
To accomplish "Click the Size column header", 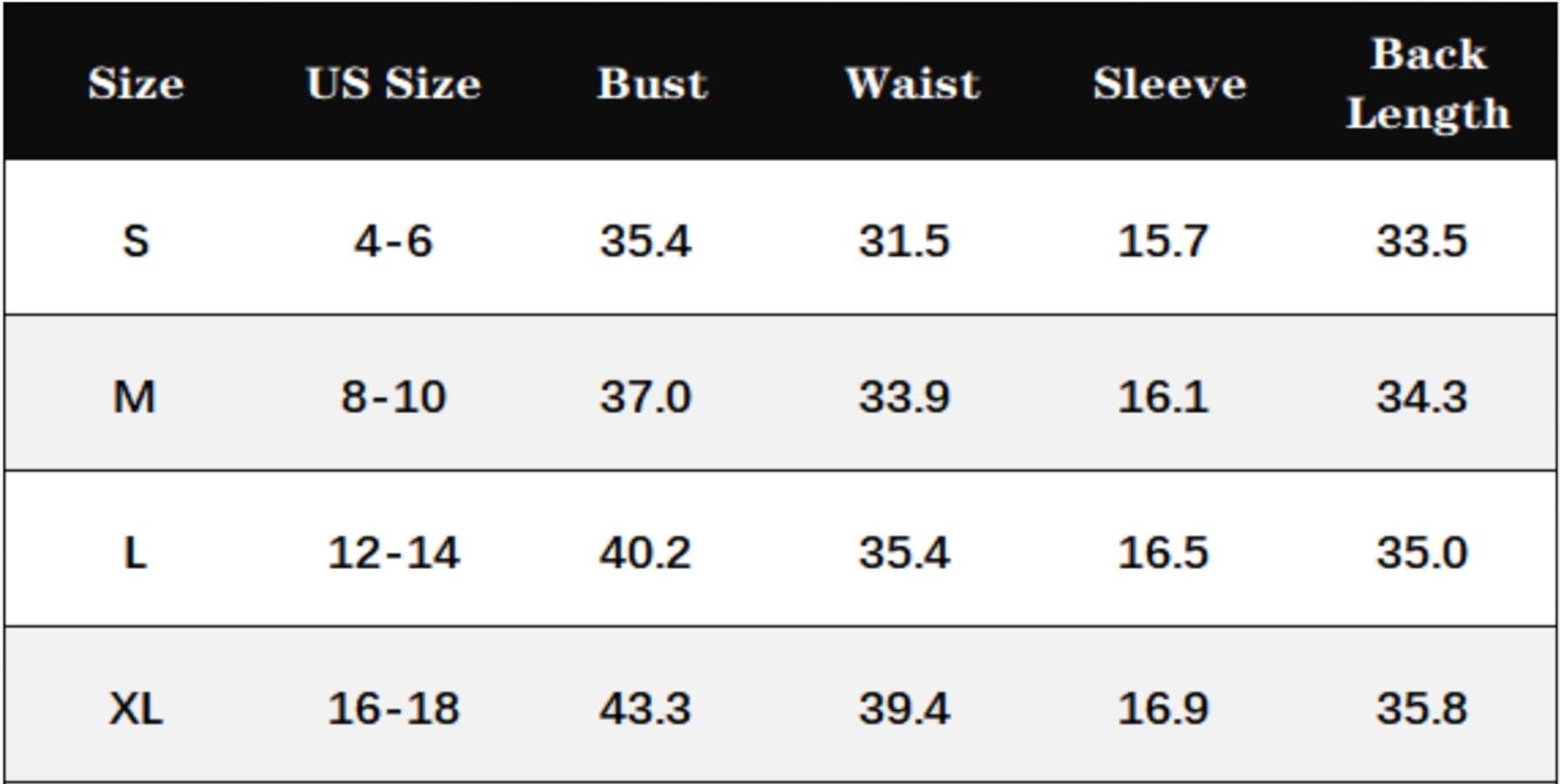I will tap(136, 84).
